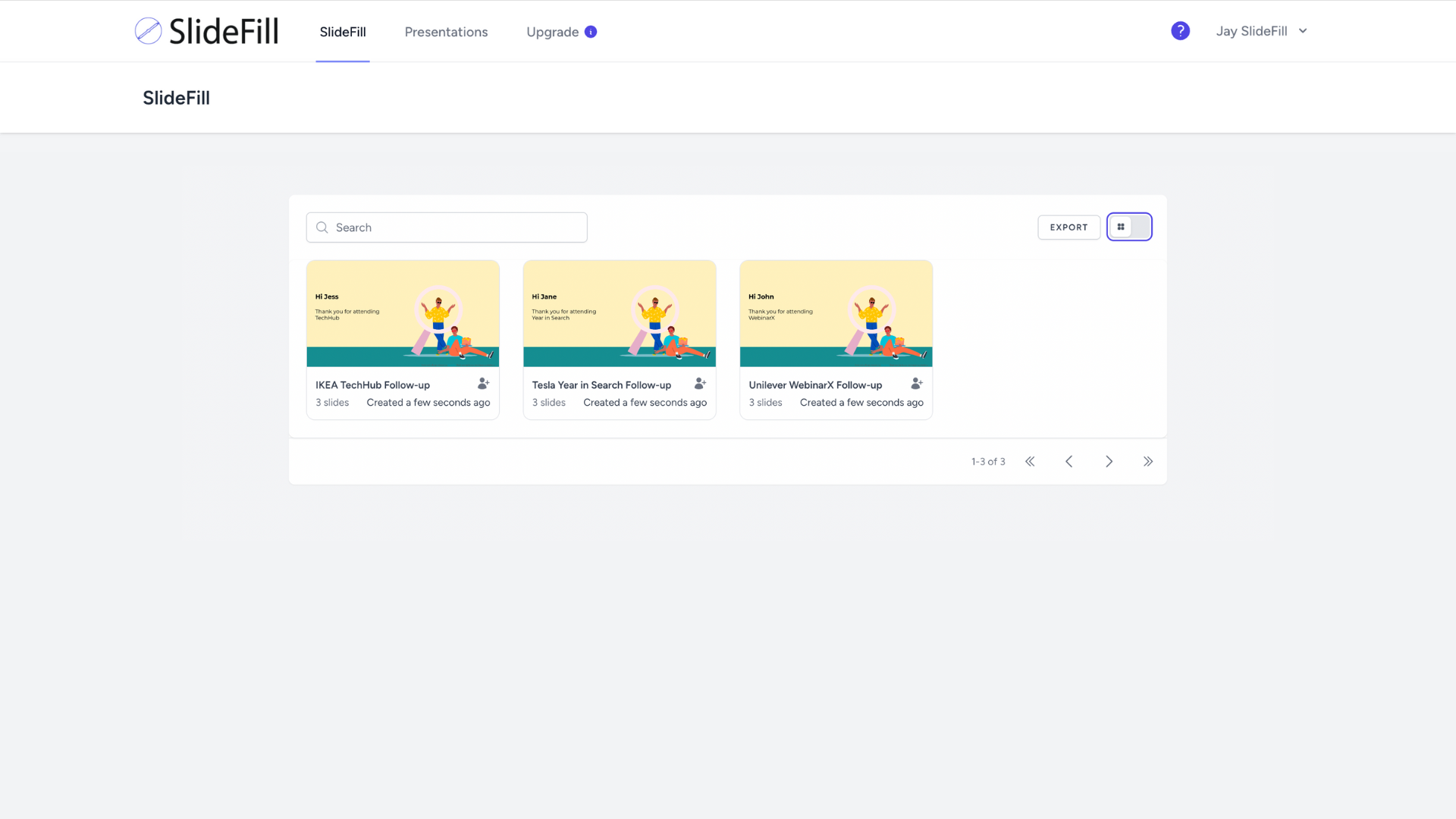Toggle the grid/list view switch
Viewport: 1456px width, 819px height.
point(1129,227)
